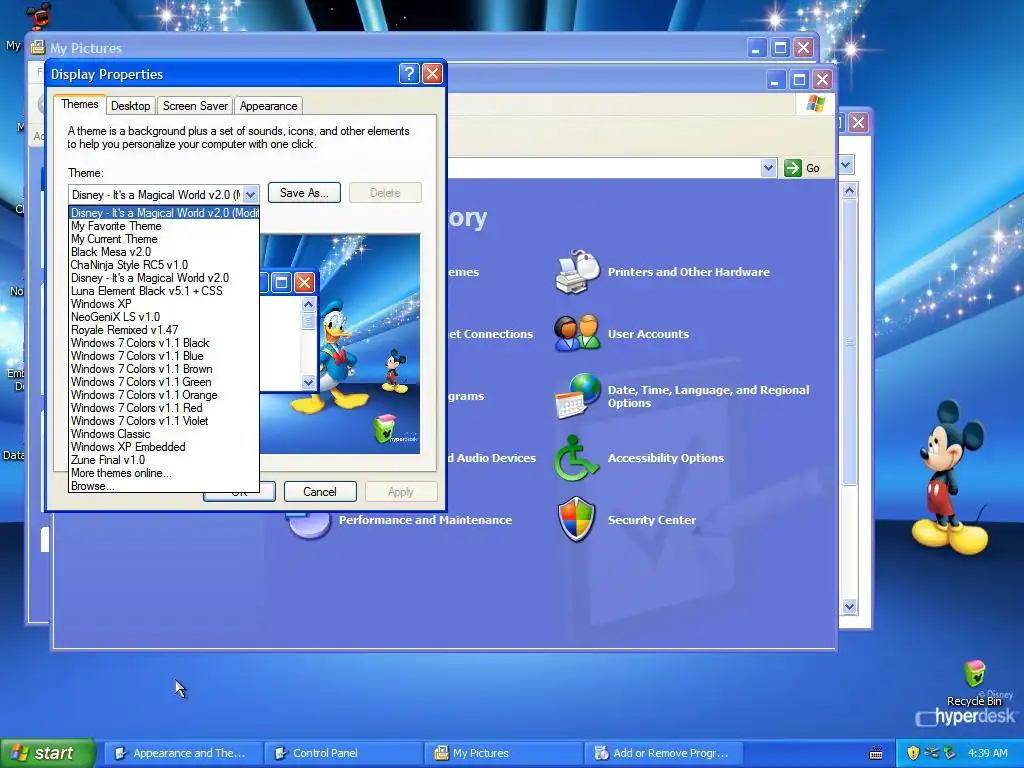Choose NeoGeniX LS v1.0 theme
1024x768 pixels.
[164, 317]
